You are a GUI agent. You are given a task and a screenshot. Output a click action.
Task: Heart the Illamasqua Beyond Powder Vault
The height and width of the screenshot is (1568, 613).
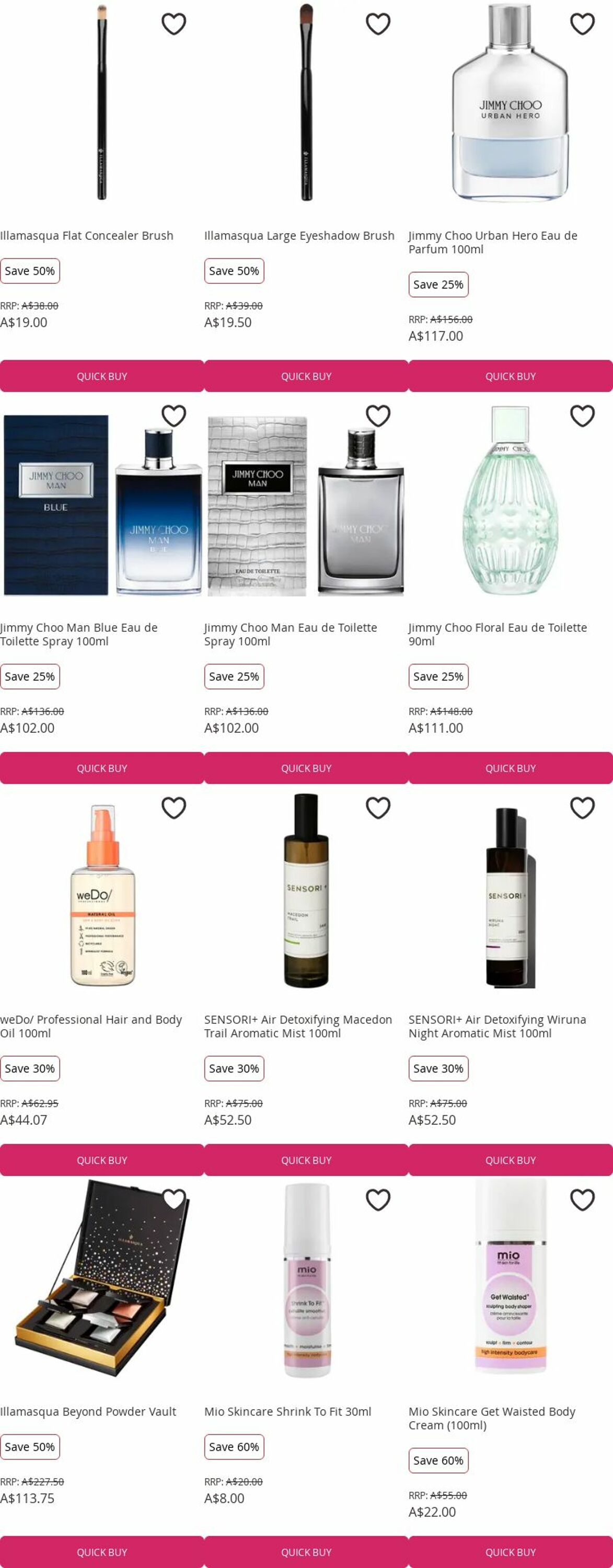pyautogui.click(x=174, y=1201)
